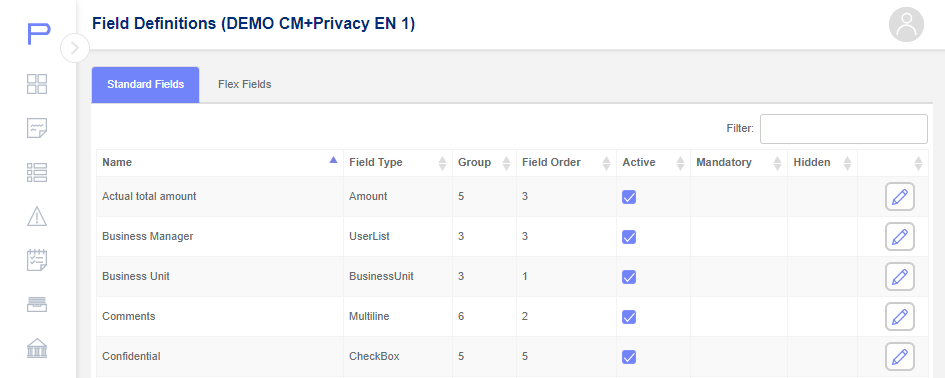Uncheck Active for Business Manager
Image resolution: width=945 pixels, height=378 pixels.
pyautogui.click(x=629, y=237)
